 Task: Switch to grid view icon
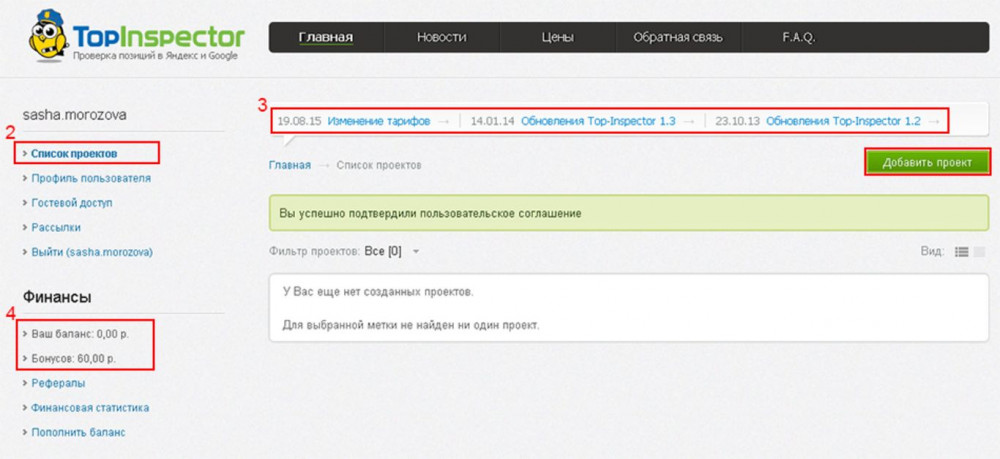(980, 252)
